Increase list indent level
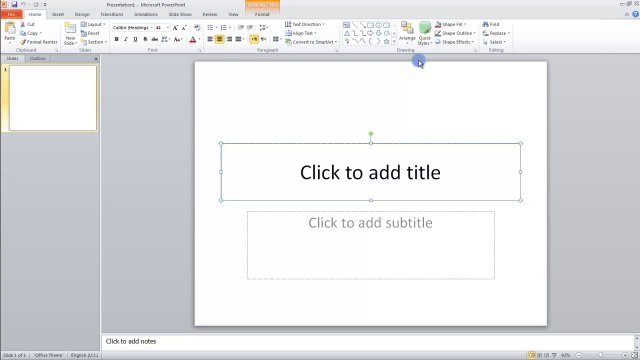Image resolution: width=640 pixels, height=360 pixels. pyautogui.click(x=250, y=27)
